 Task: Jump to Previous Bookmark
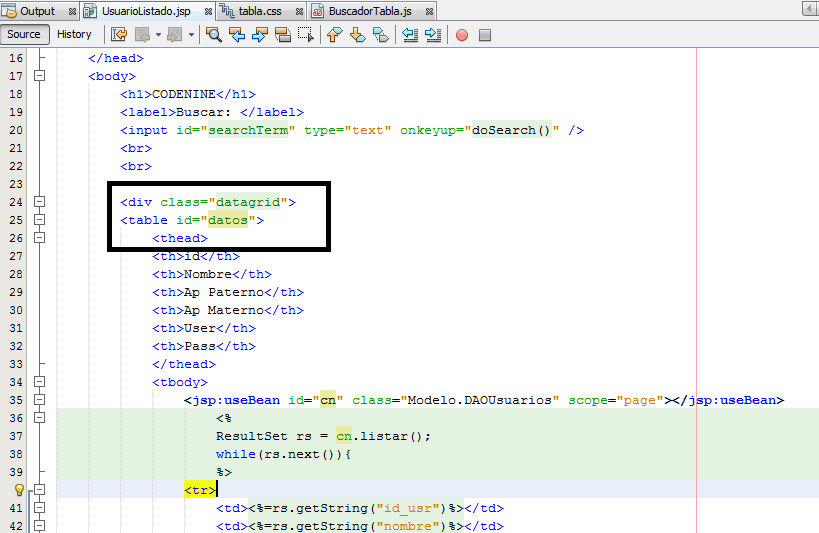point(334,35)
